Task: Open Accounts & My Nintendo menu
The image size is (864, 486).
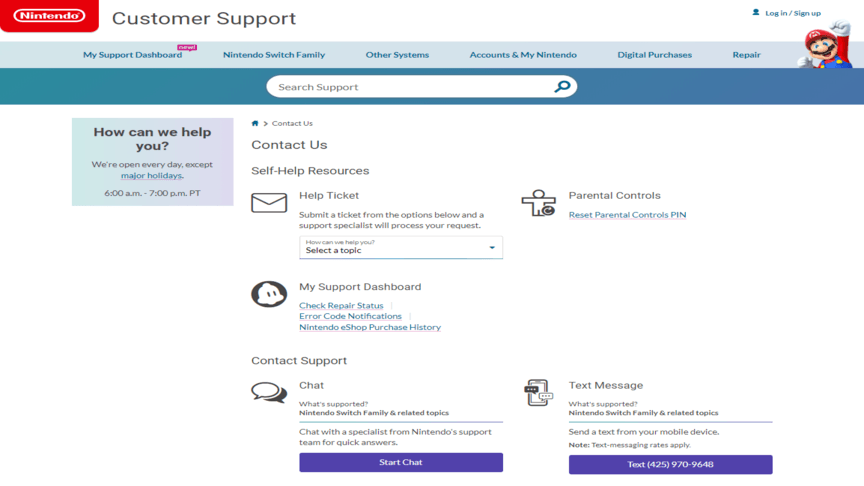Action: (x=523, y=55)
